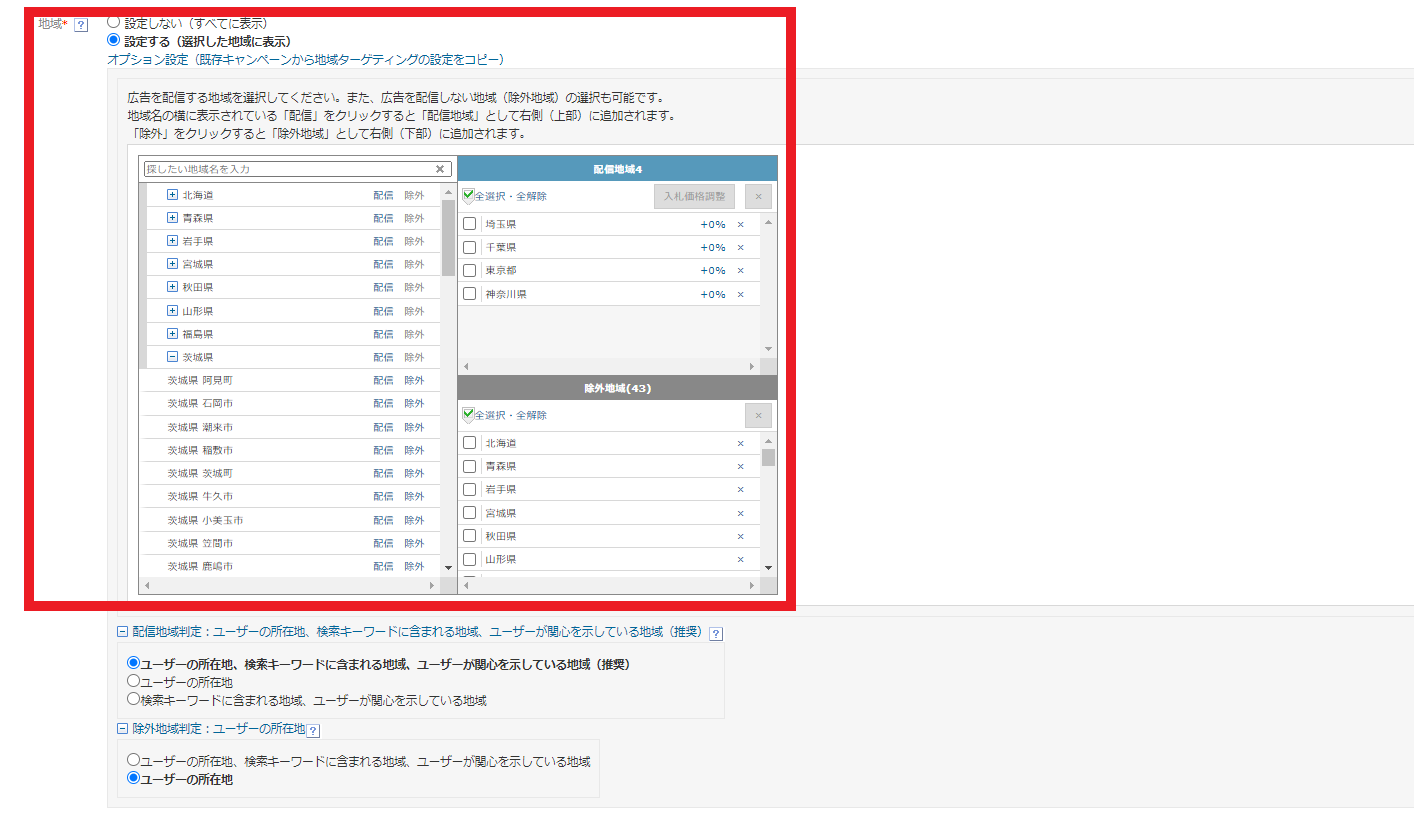
Task: Select 設定しない（すべてに表示） radio button
Action: [113, 21]
